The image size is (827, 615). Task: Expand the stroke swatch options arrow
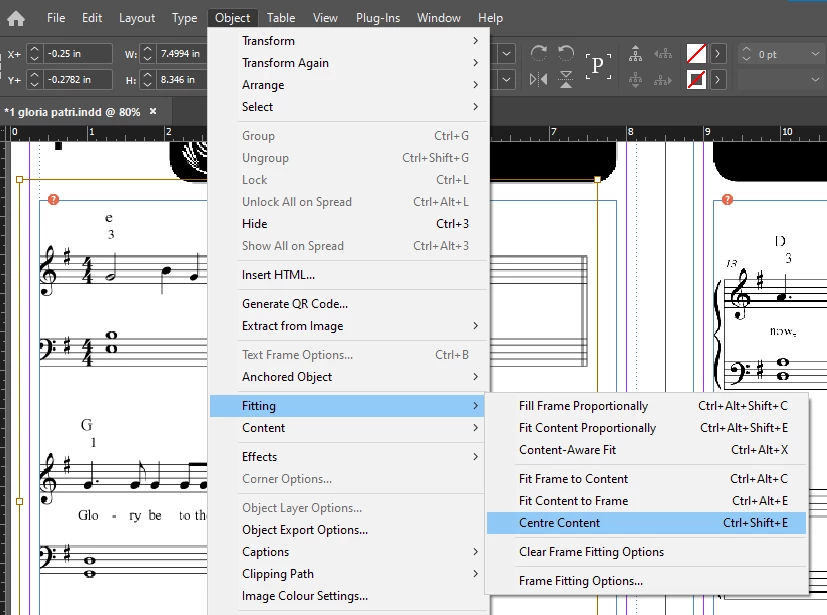(x=717, y=80)
